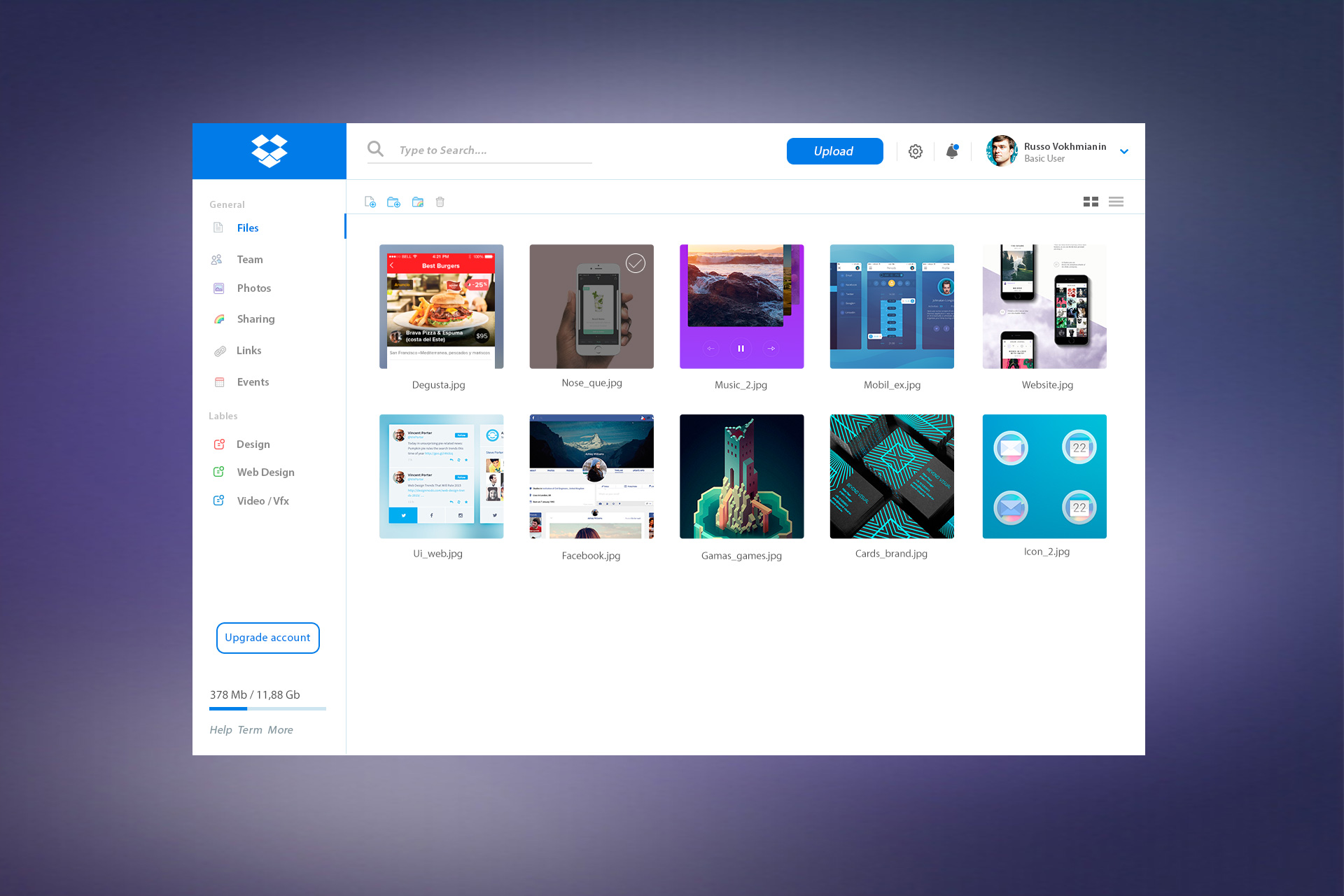Expand the Russo Vokhmianin account dropdown
This screenshot has width=1344, height=896.
tap(1127, 152)
